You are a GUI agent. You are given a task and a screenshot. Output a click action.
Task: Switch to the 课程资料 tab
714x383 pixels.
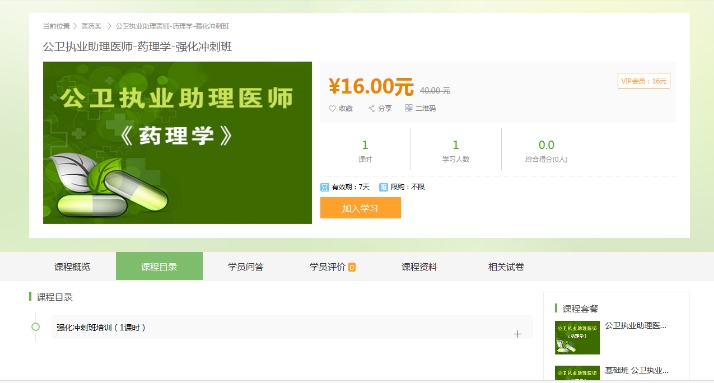(419, 267)
